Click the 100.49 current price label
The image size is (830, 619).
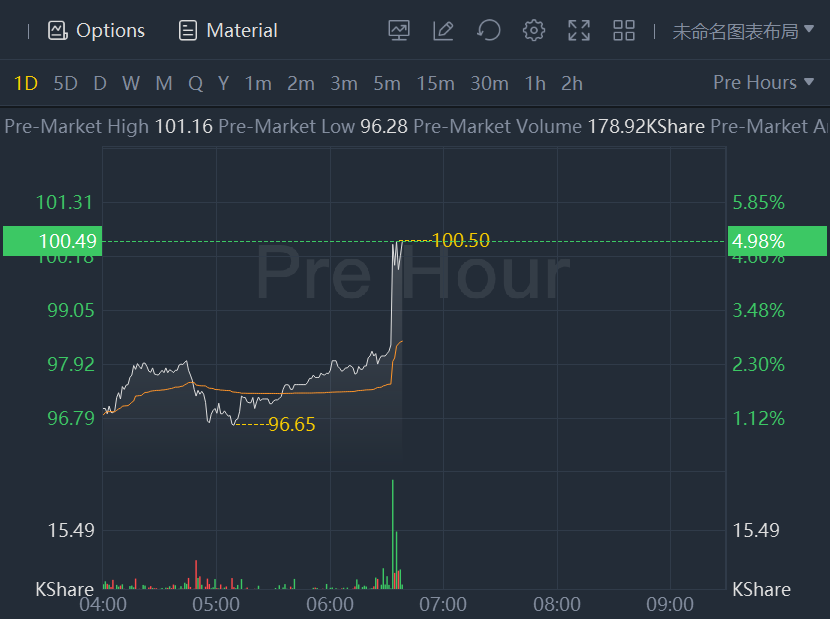pos(51,241)
